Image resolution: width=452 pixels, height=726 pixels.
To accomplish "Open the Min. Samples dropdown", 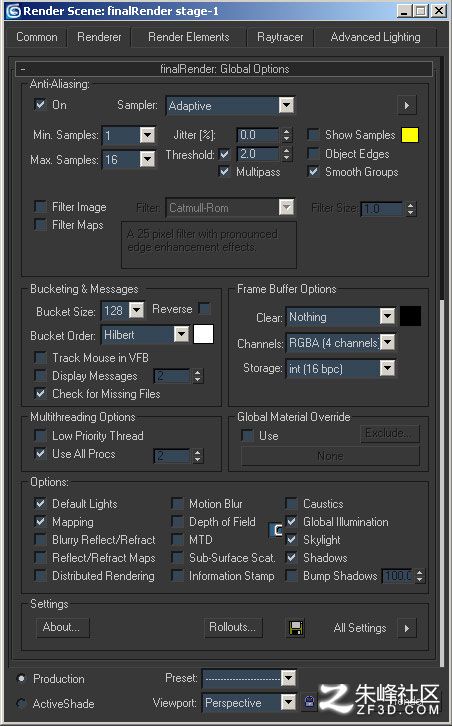I will coord(128,135).
